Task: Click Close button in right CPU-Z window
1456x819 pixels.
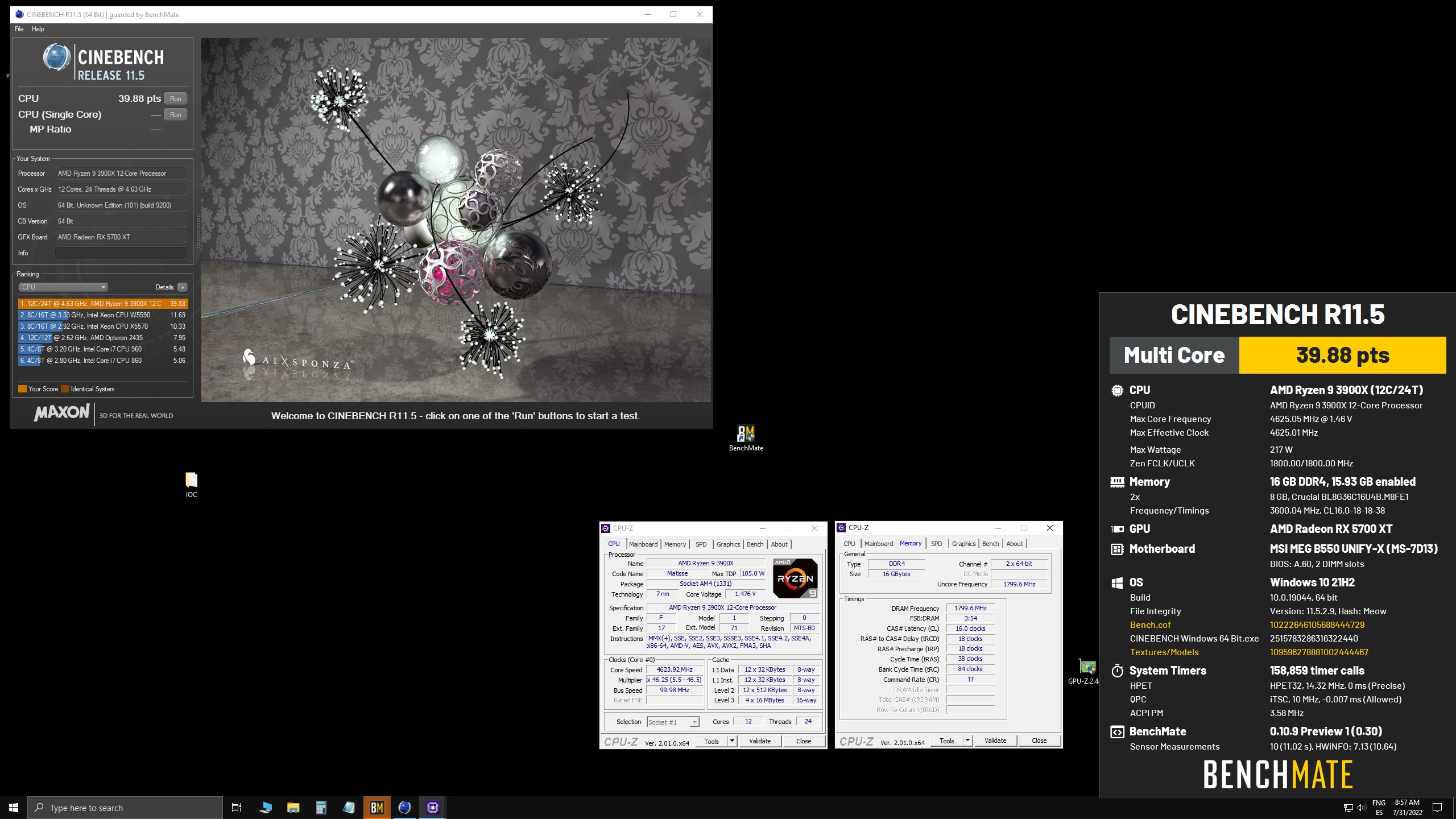Action: [x=1039, y=741]
